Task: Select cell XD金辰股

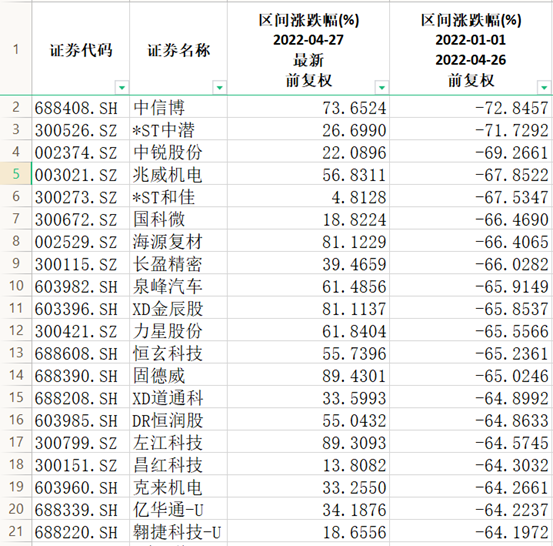Action: pos(178,308)
